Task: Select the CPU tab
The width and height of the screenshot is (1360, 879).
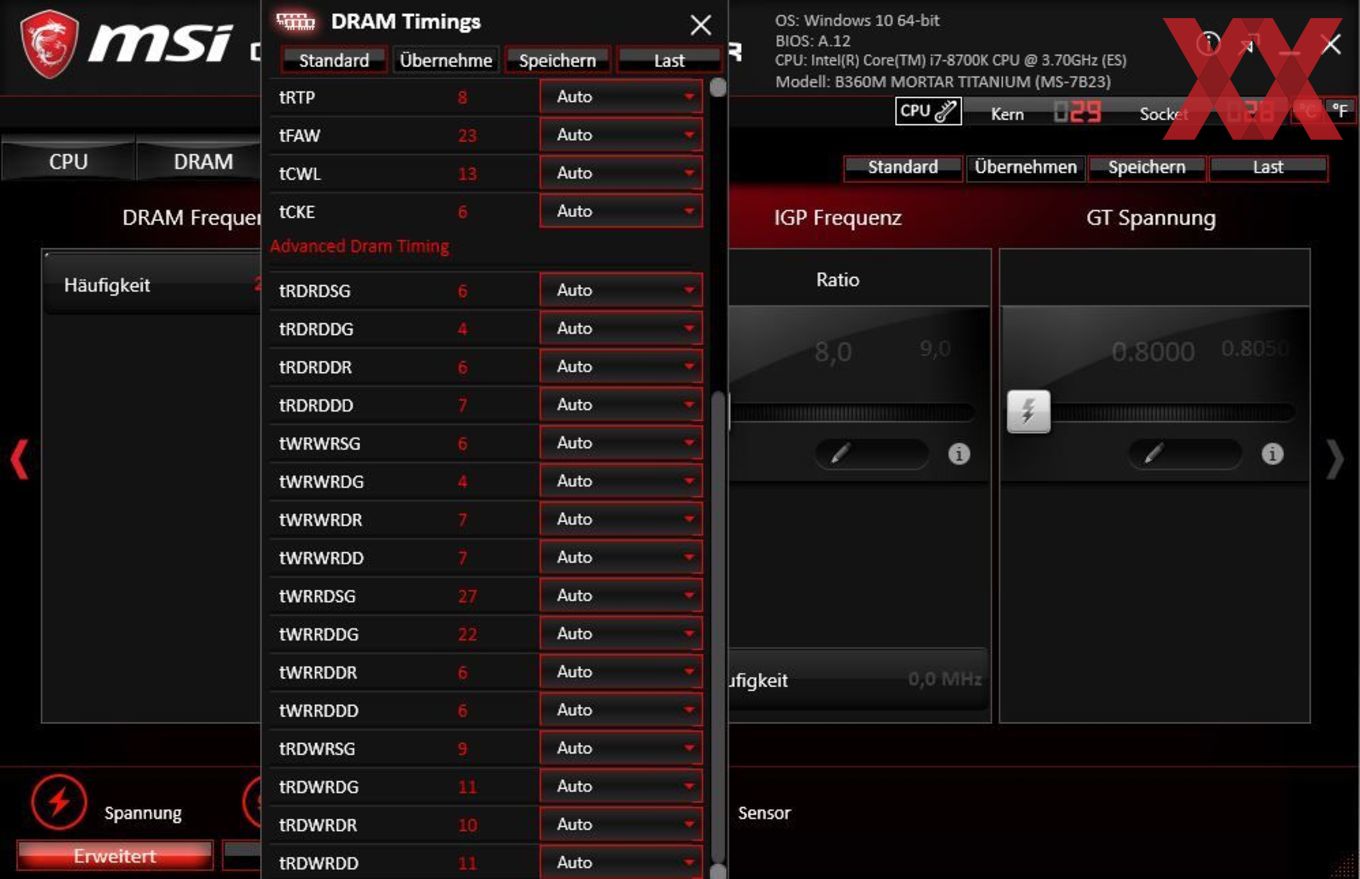Action: [x=68, y=161]
